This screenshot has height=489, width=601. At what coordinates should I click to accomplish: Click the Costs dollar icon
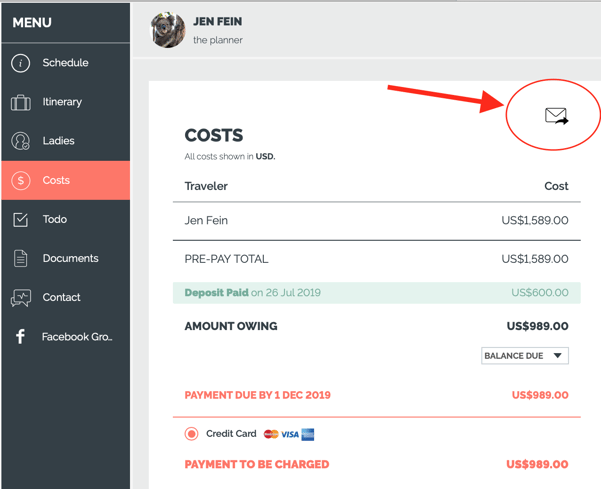click(21, 180)
